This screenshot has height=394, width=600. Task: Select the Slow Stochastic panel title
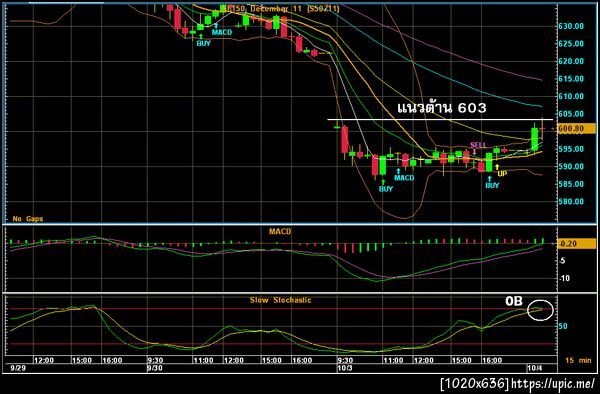[280, 300]
